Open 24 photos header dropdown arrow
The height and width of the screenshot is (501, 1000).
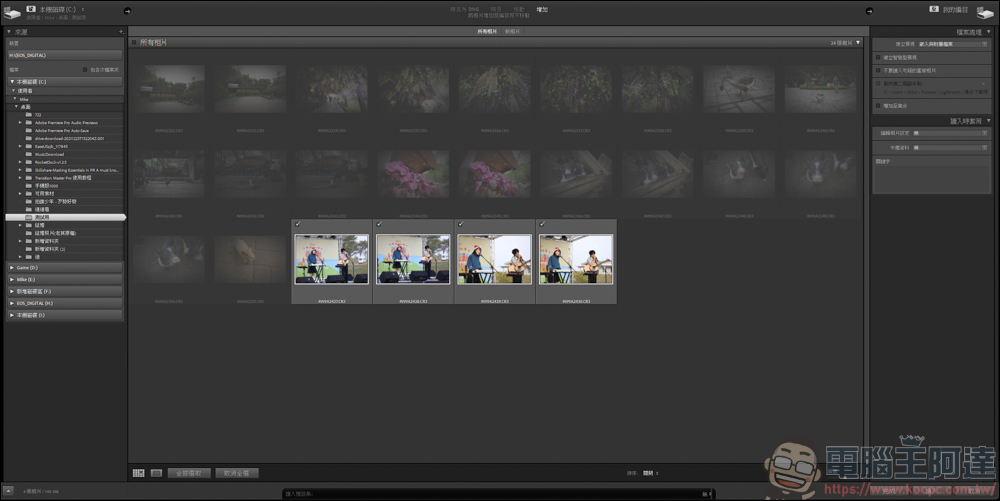coord(858,43)
